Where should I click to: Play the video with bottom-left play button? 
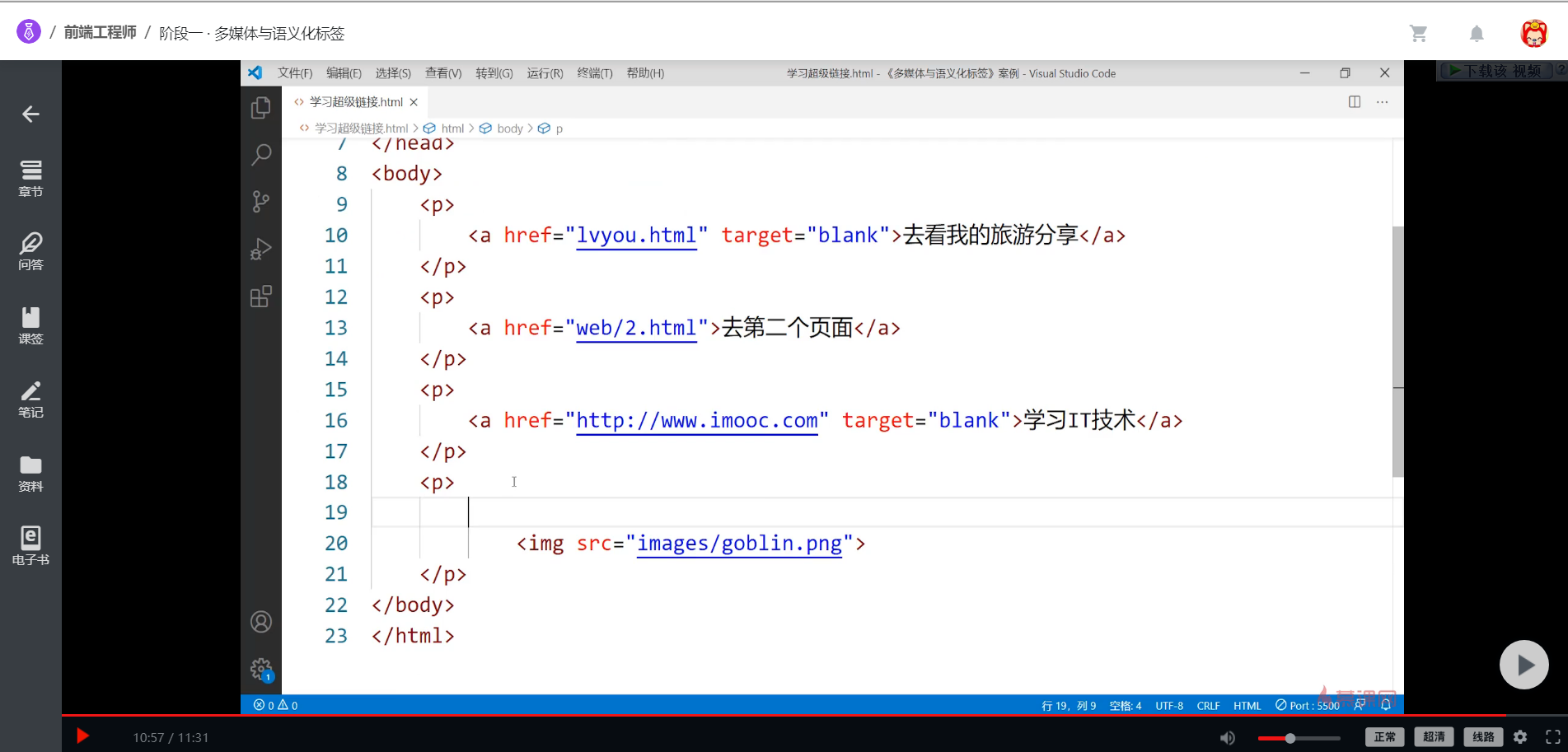(82, 736)
